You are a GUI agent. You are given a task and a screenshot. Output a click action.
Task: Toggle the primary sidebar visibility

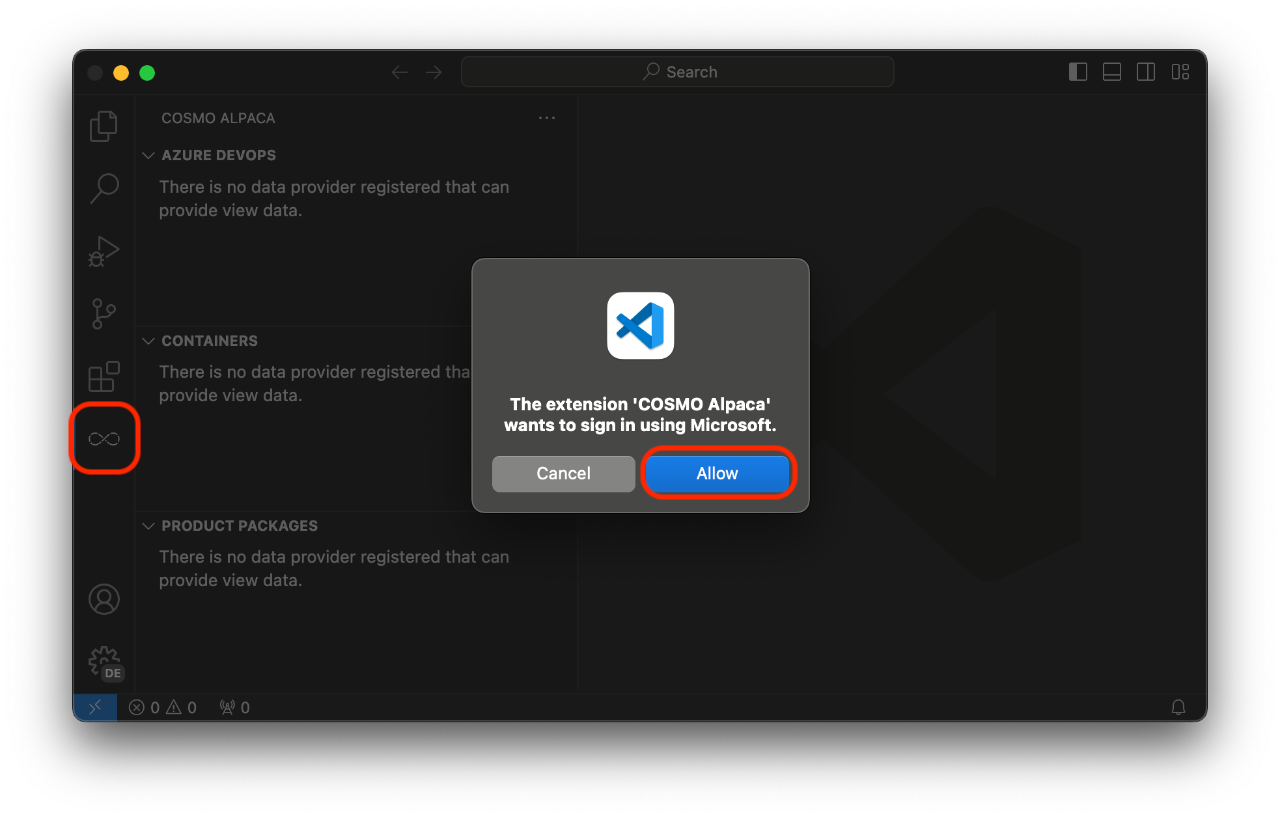(1077, 71)
